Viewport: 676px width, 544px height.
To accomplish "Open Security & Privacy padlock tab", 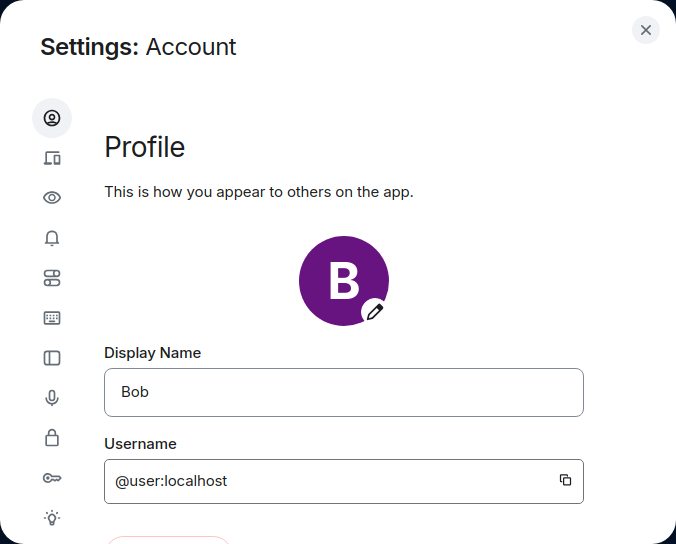I will pyautogui.click(x=52, y=438).
